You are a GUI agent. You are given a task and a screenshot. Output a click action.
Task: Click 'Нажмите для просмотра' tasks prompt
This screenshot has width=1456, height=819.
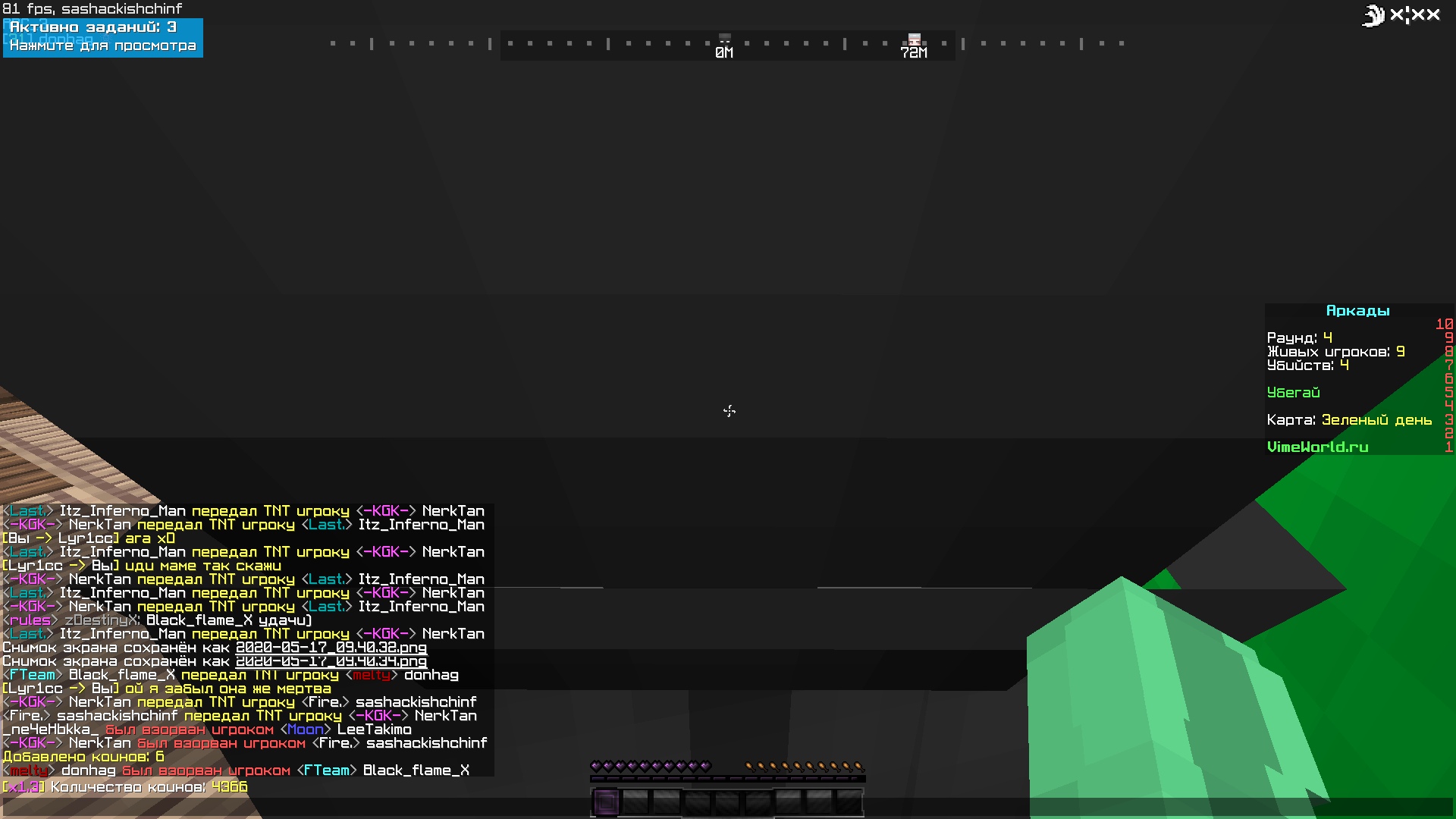pos(102,45)
